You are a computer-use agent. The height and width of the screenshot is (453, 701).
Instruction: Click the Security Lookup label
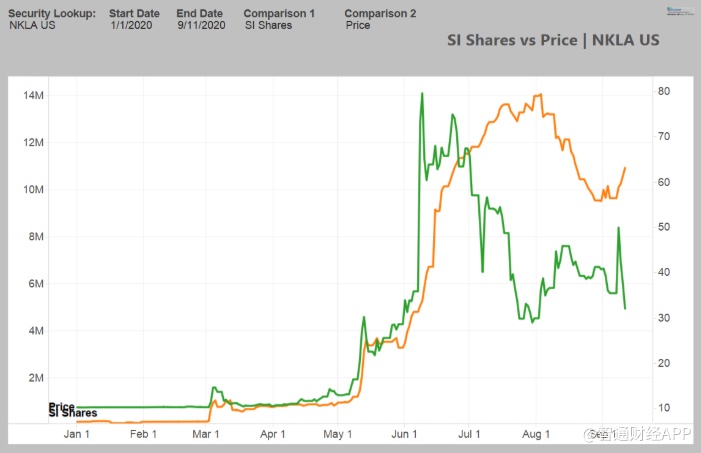click(52, 13)
